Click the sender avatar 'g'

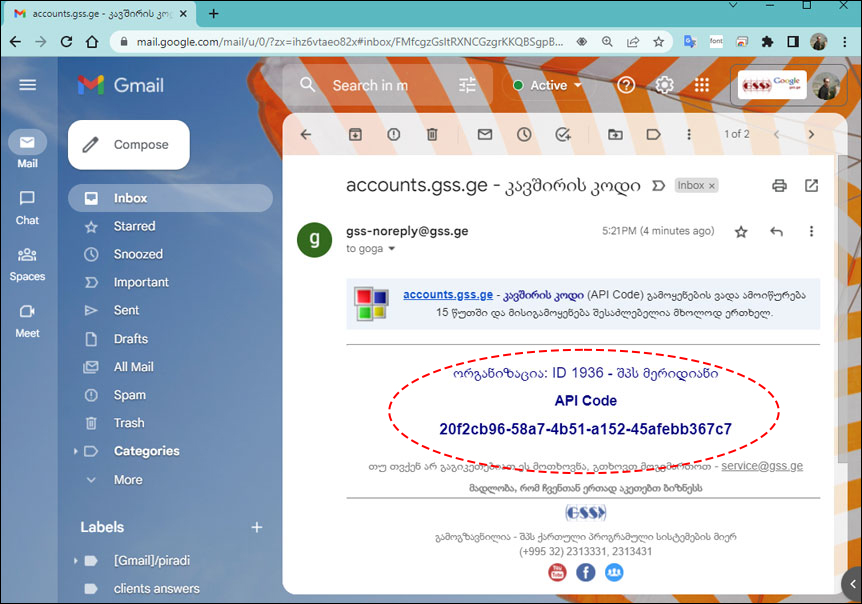point(314,240)
